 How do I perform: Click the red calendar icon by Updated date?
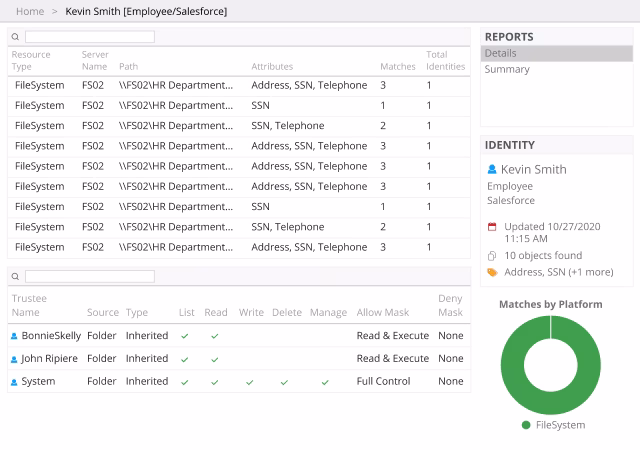click(492, 227)
